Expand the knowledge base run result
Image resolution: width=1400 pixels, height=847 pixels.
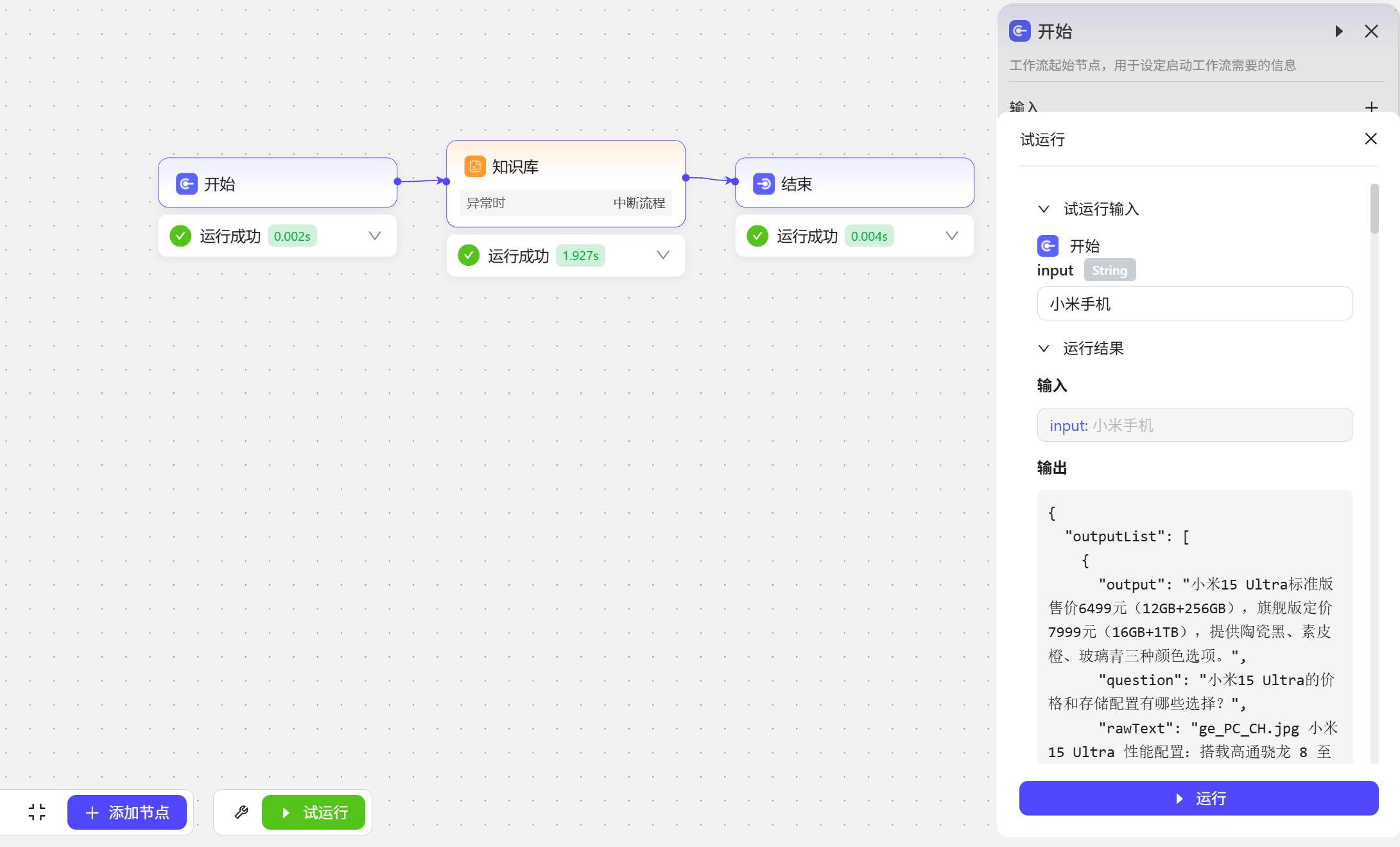tap(663, 256)
